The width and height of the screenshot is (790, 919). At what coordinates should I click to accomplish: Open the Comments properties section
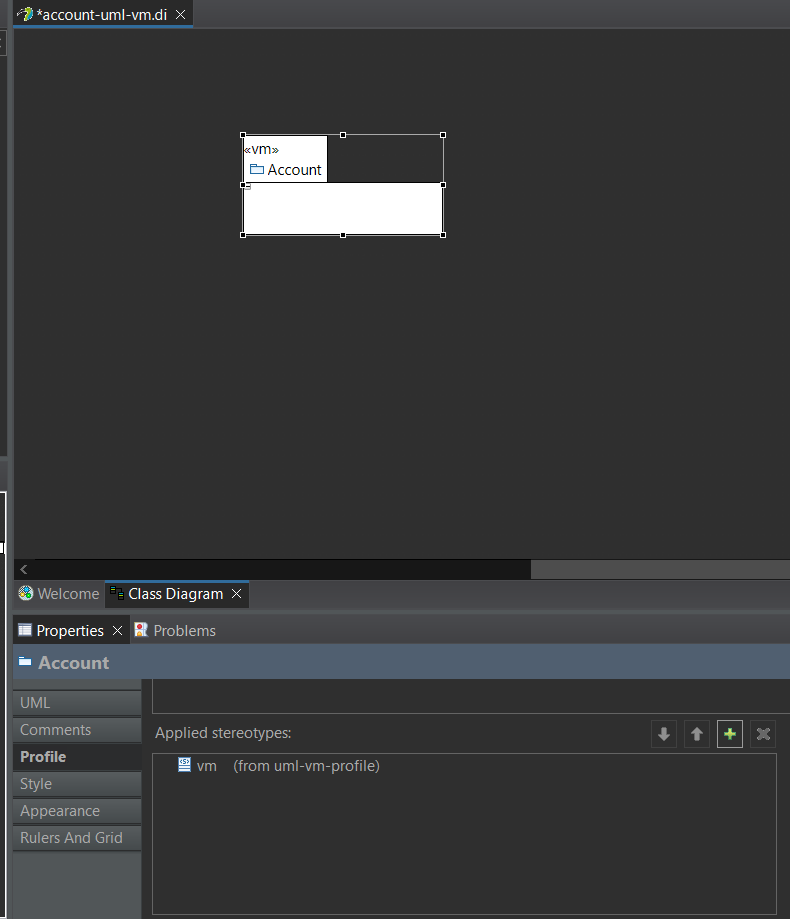pyautogui.click(x=77, y=730)
